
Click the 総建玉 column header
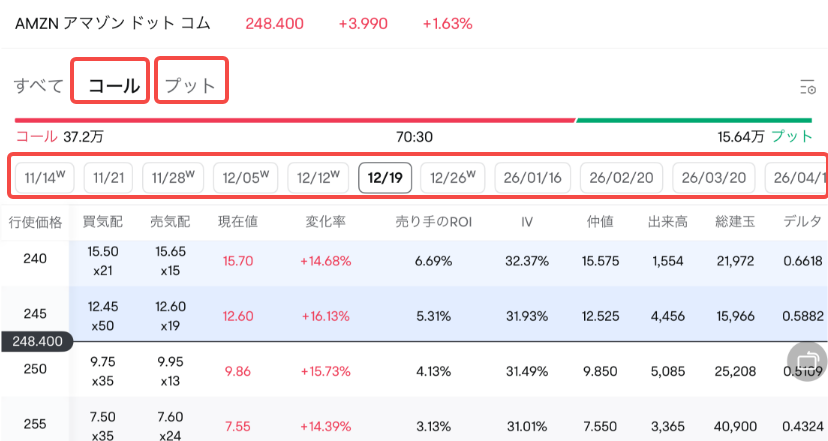tap(735, 222)
